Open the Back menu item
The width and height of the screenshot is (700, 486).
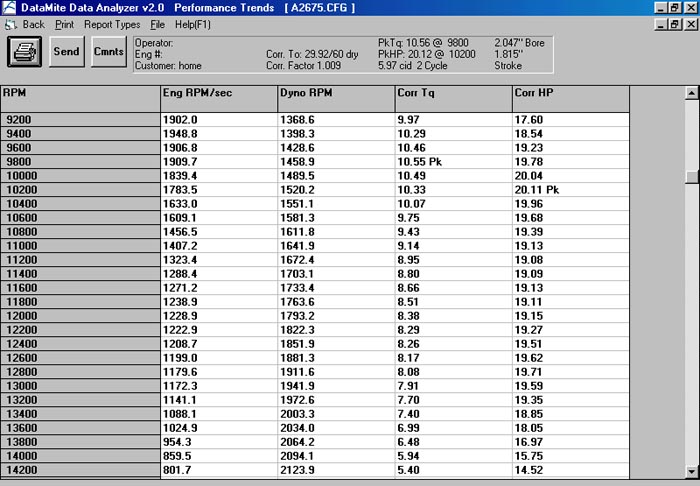pos(33,25)
